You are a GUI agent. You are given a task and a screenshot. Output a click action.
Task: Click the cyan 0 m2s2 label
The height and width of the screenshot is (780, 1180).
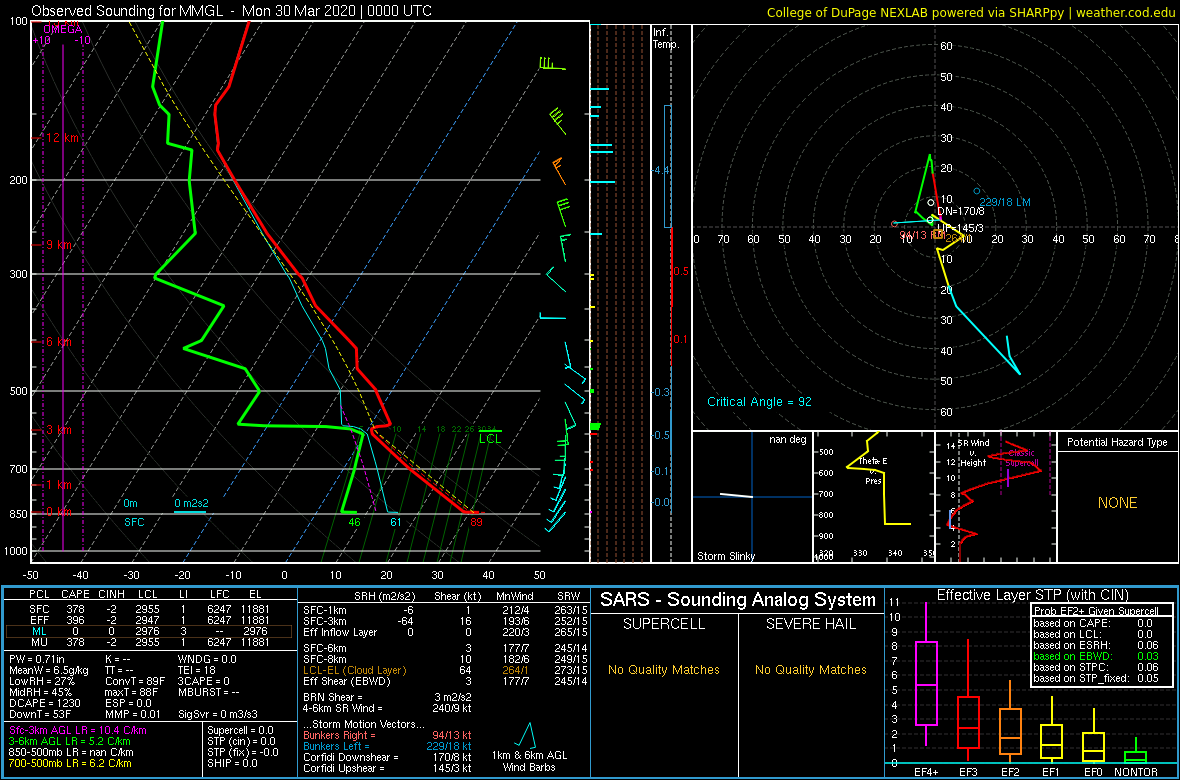190,503
